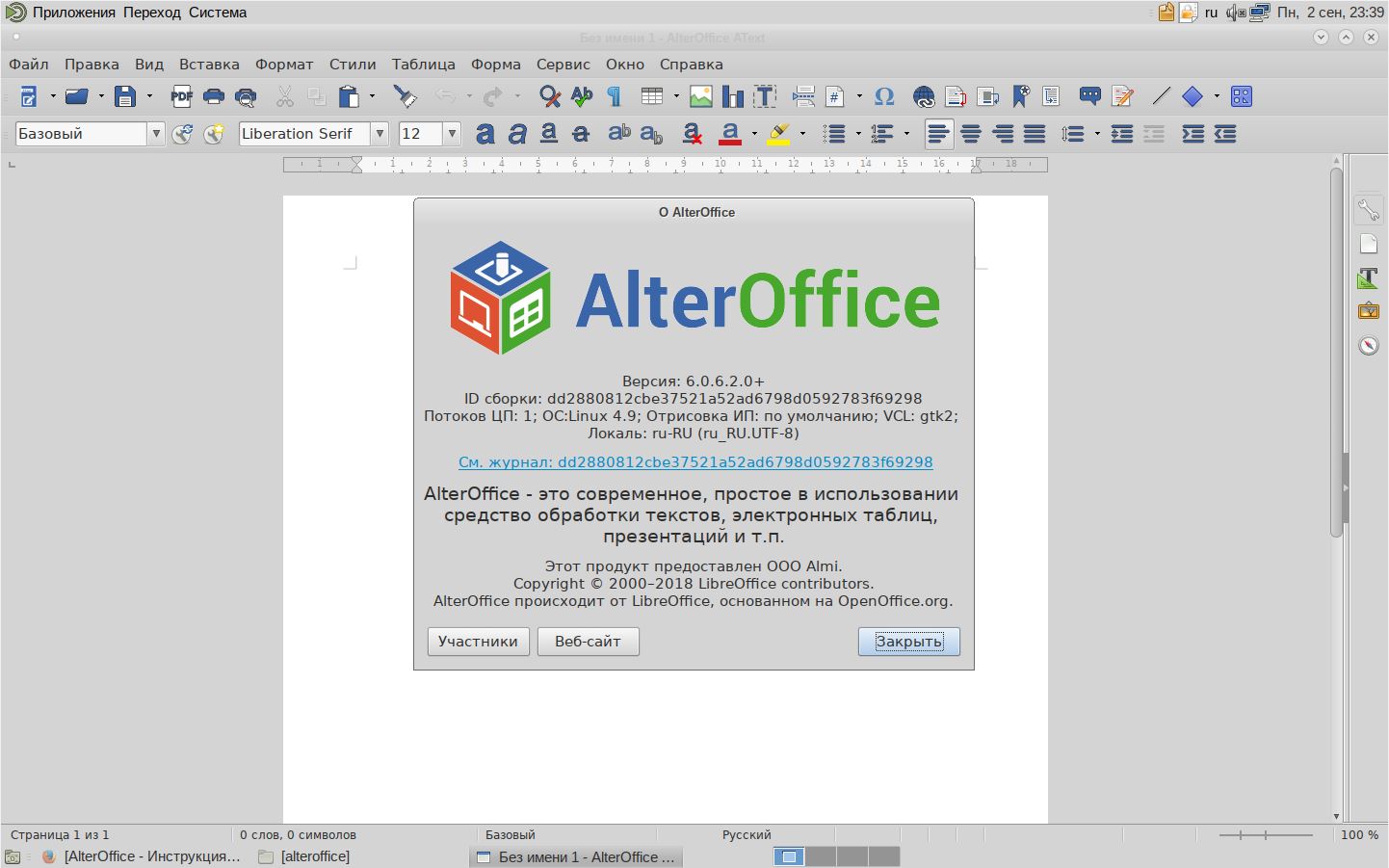Toggle underline text formatting
Viewport: 1389px width, 868px height.
pyautogui.click(x=549, y=134)
